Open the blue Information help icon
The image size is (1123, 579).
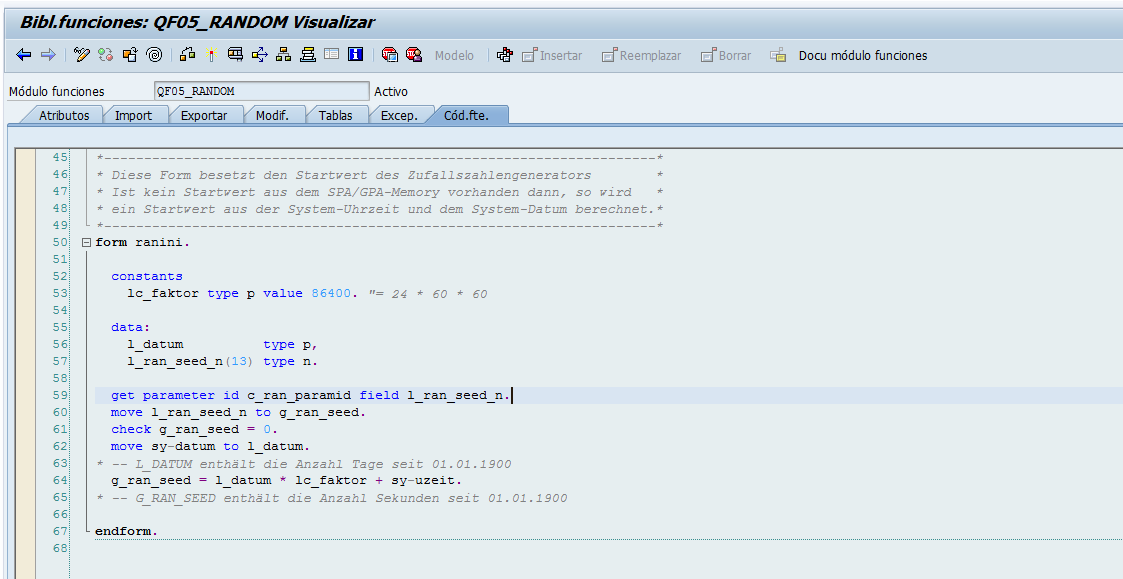pyautogui.click(x=356, y=55)
